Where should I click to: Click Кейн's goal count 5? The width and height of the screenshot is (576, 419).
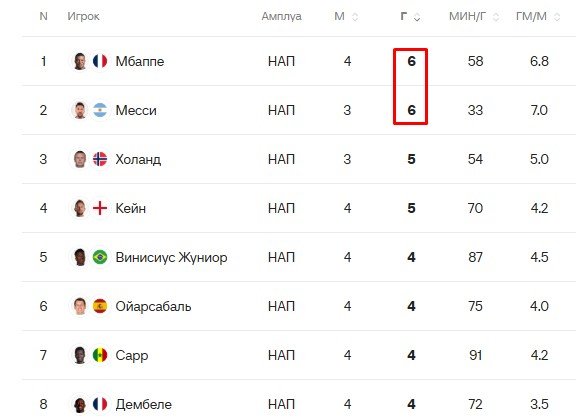[411, 208]
